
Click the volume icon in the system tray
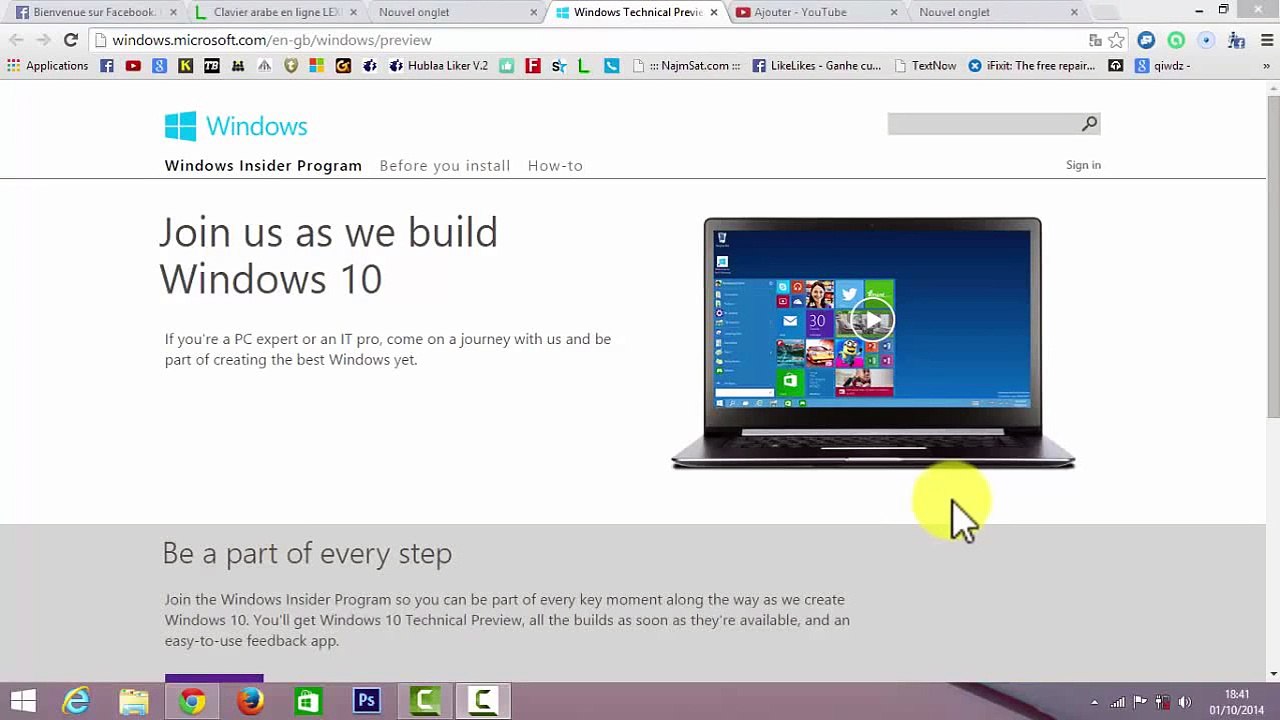point(1185,702)
